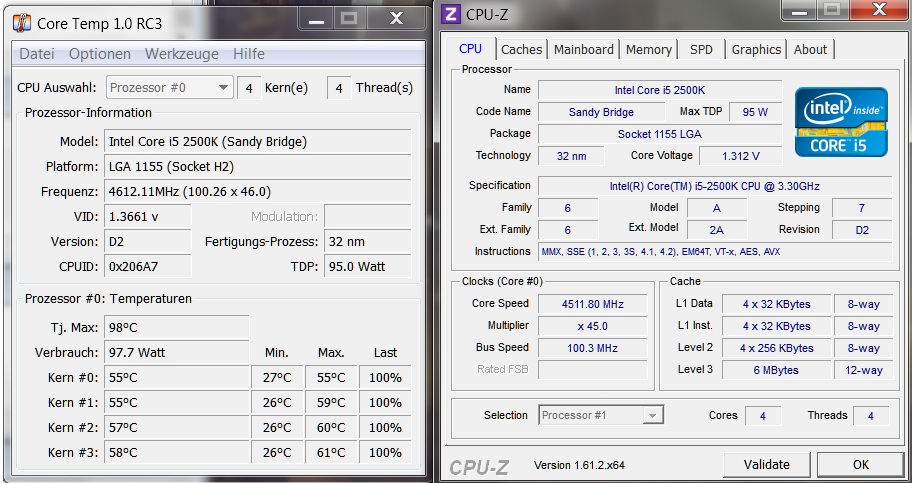Click the Code Name value Sandy Bridge in CPU-Z
Viewport: 912px width, 483px height.
[601, 112]
